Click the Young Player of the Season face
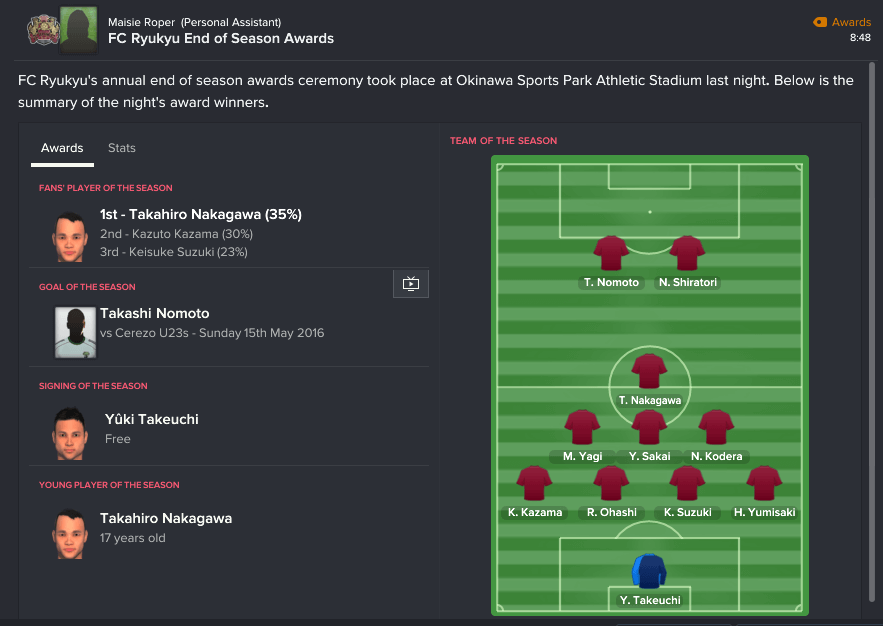Image resolution: width=883 pixels, height=626 pixels. pos(70,534)
